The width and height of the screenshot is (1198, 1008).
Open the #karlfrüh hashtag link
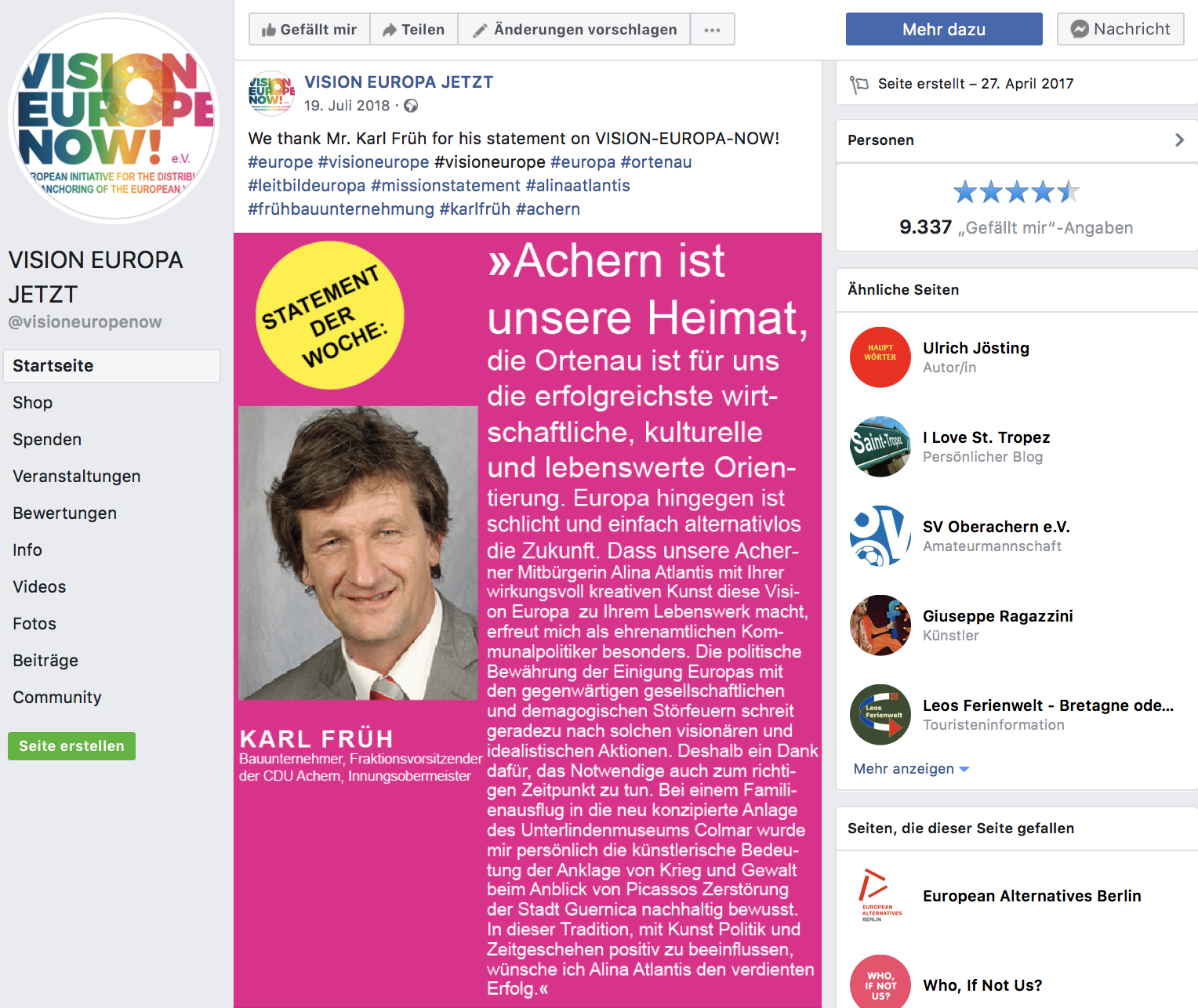(x=475, y=209)
